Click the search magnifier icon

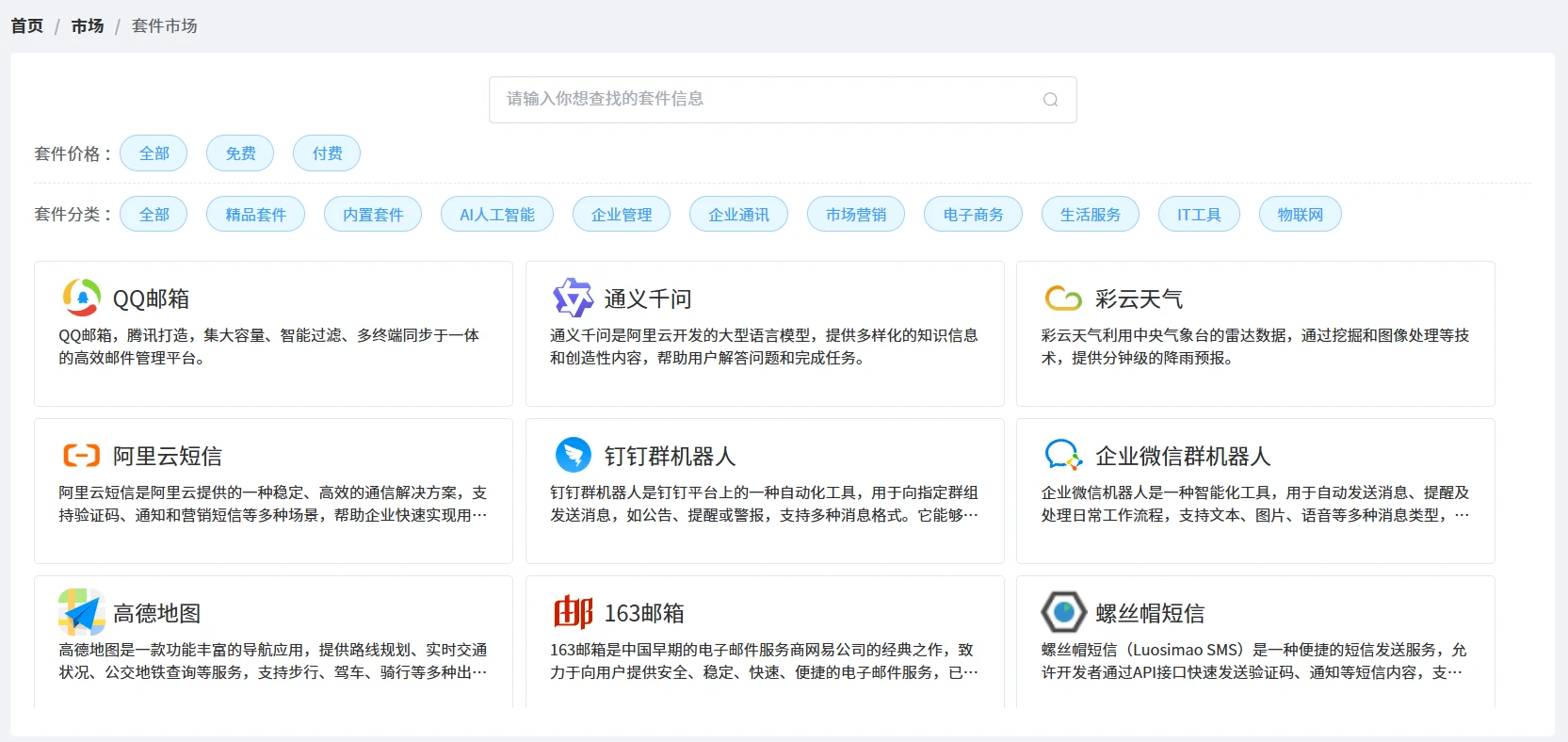tap(1050, 100)
